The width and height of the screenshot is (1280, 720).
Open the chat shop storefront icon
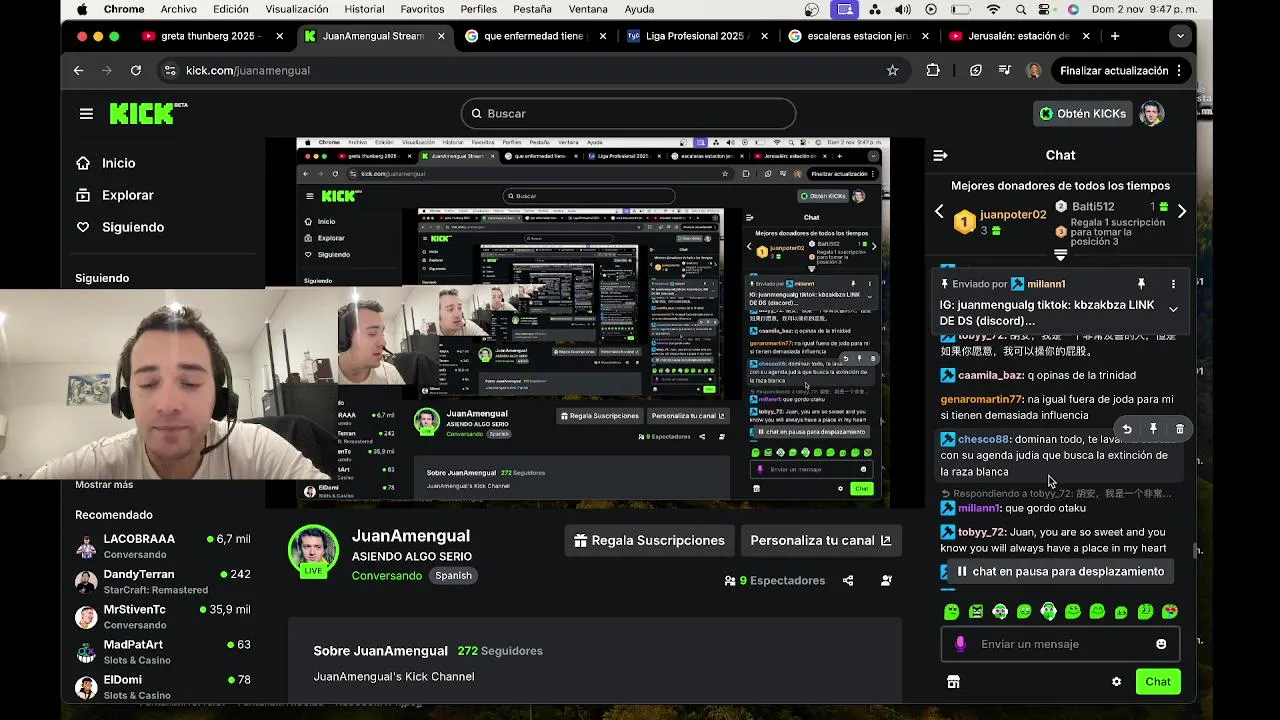[x=953, y=682]
